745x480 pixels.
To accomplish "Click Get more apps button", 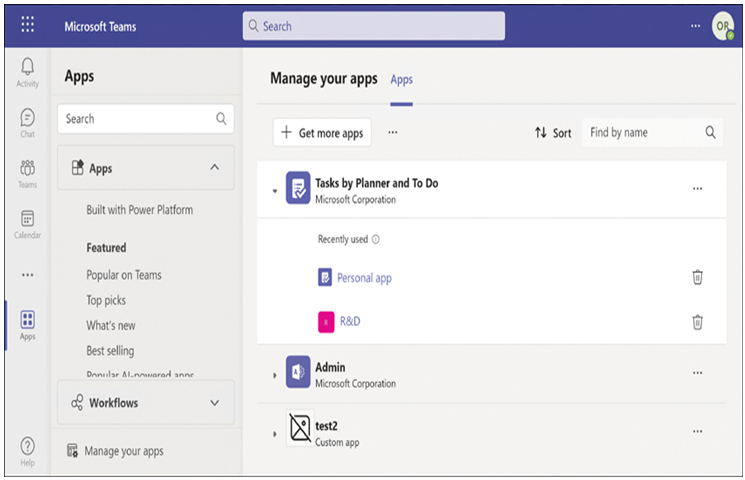I will pos(322,133).
